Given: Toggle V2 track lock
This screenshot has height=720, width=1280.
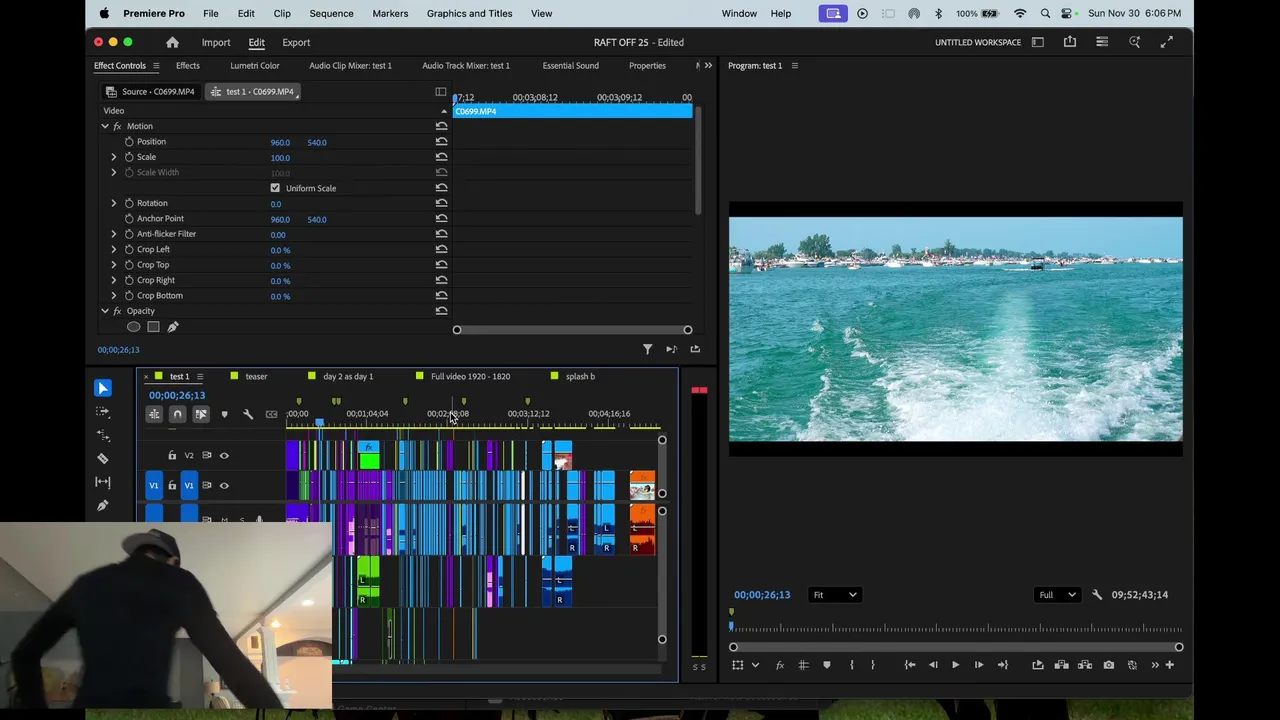Looking at the screenshot, I should tap(172, 456).
